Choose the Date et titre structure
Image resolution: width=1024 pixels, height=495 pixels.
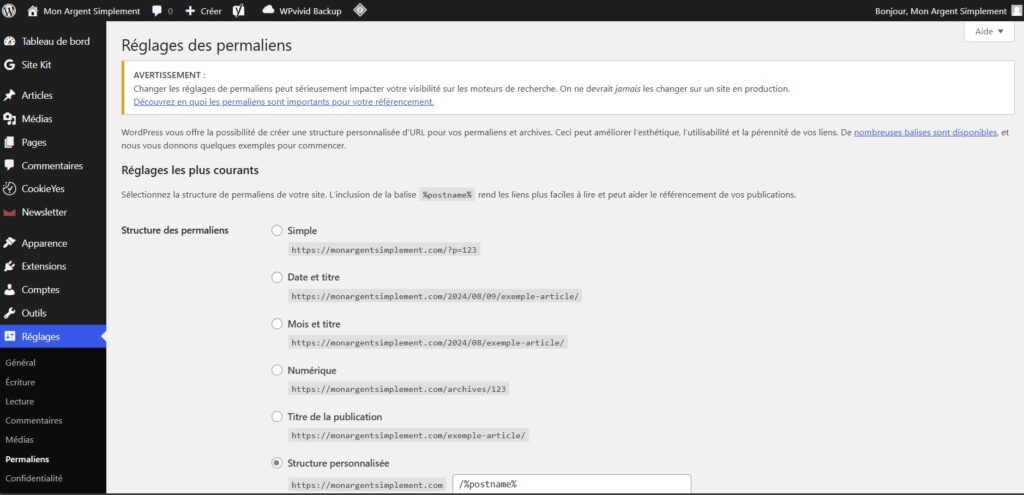tap(277, 277)
